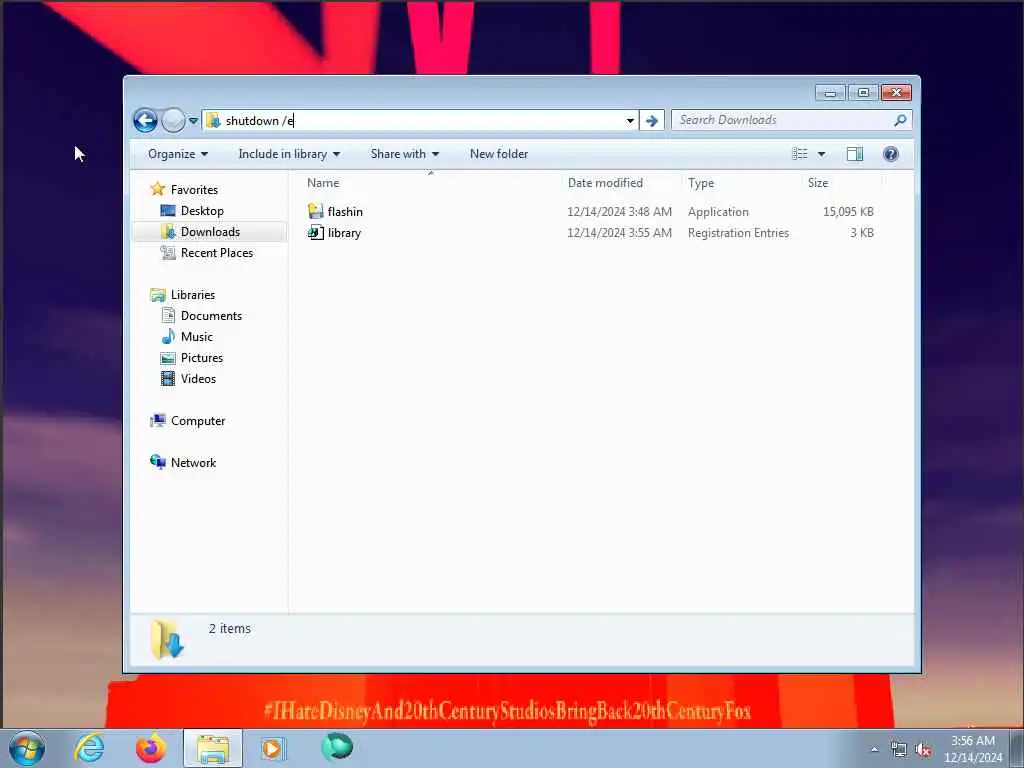This screenshot has height=768, width=1024.
Task: Open the Videos library
Action: pos(198,379)
